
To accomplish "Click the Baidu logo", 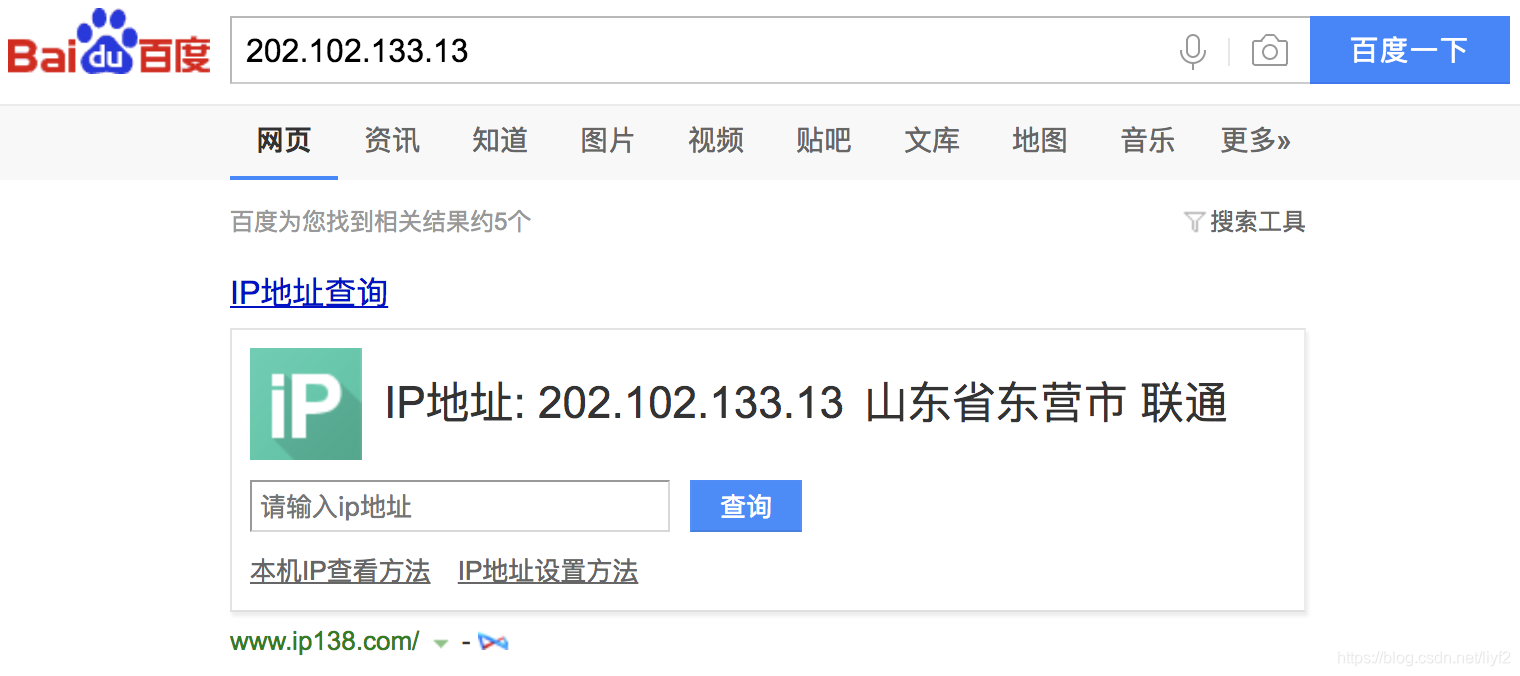I will (x=109, y=43).
